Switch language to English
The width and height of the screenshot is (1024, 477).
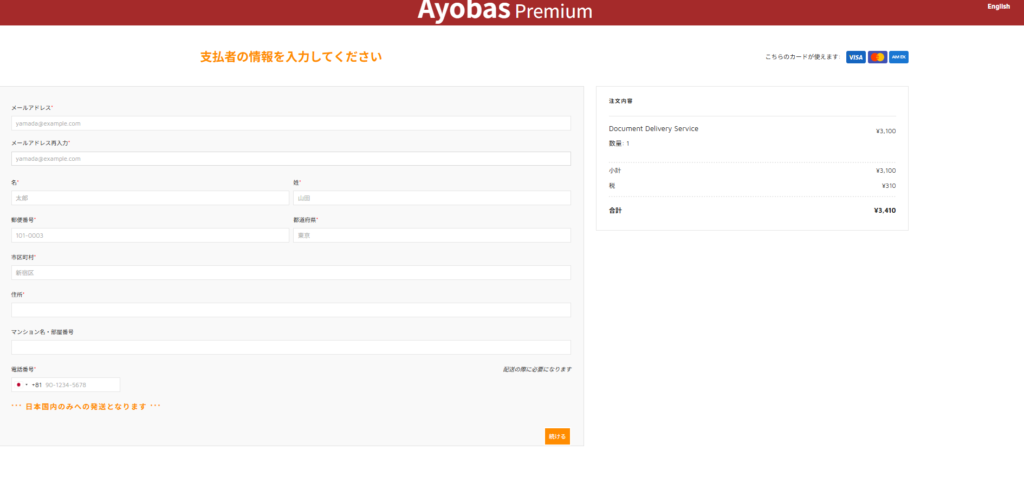998,7
